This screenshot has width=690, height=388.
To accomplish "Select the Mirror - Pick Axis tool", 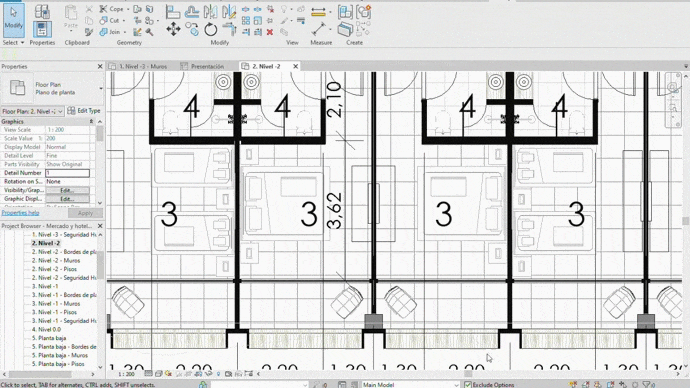I will (210, 11).
